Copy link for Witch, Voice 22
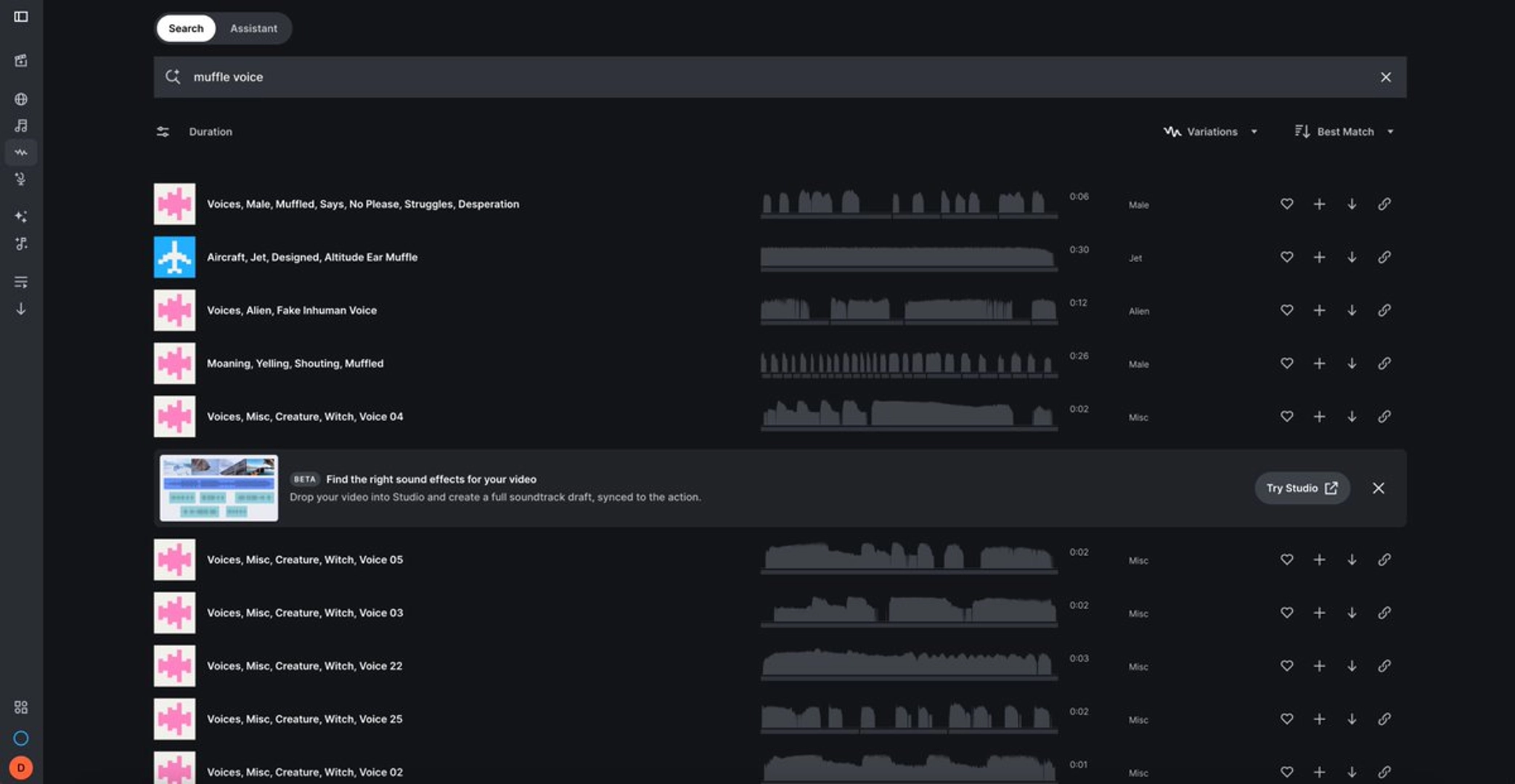1515x784 pixels. [x=1384, y=666]
